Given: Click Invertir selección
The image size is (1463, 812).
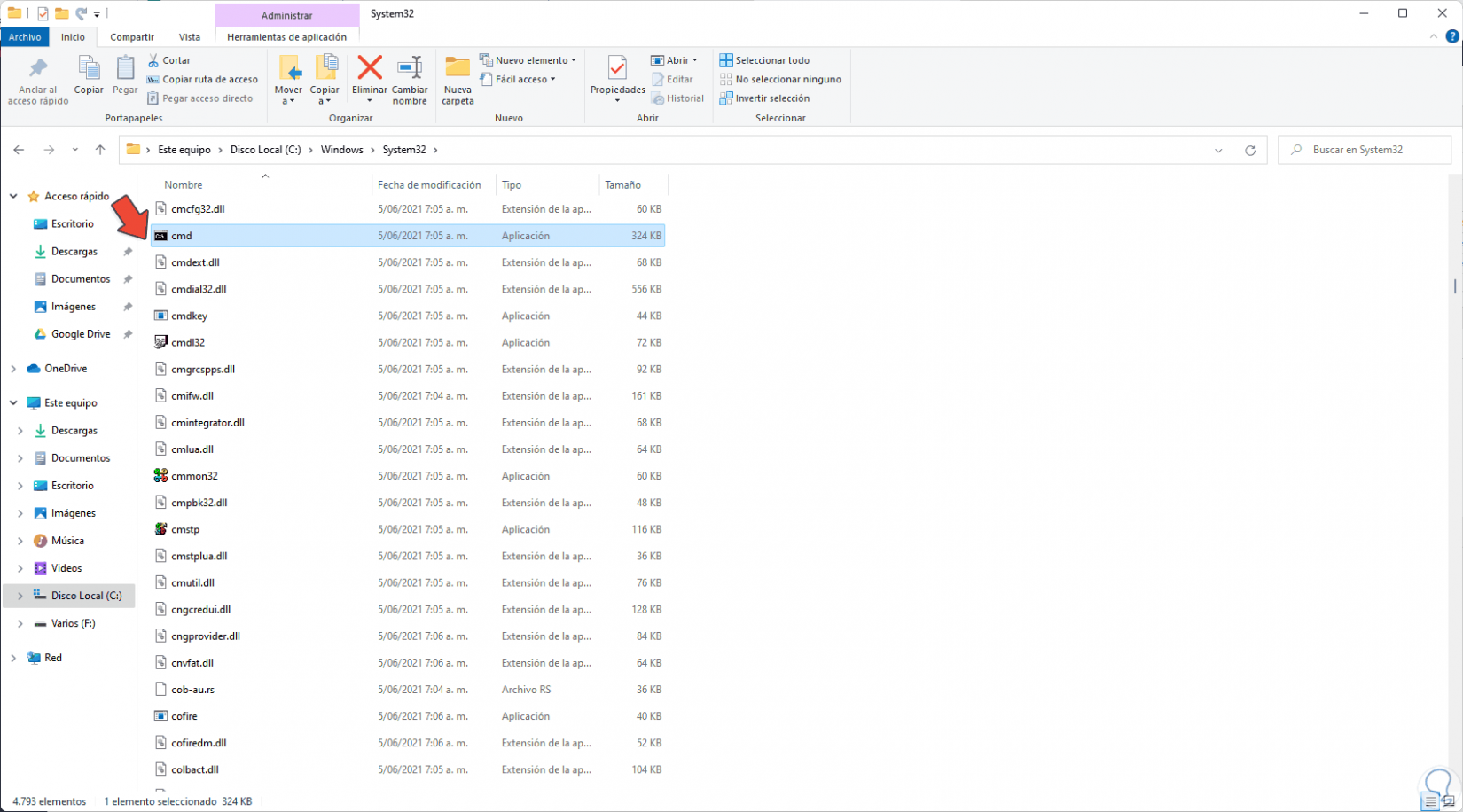Looking at the screenshot, I should 764,98.
